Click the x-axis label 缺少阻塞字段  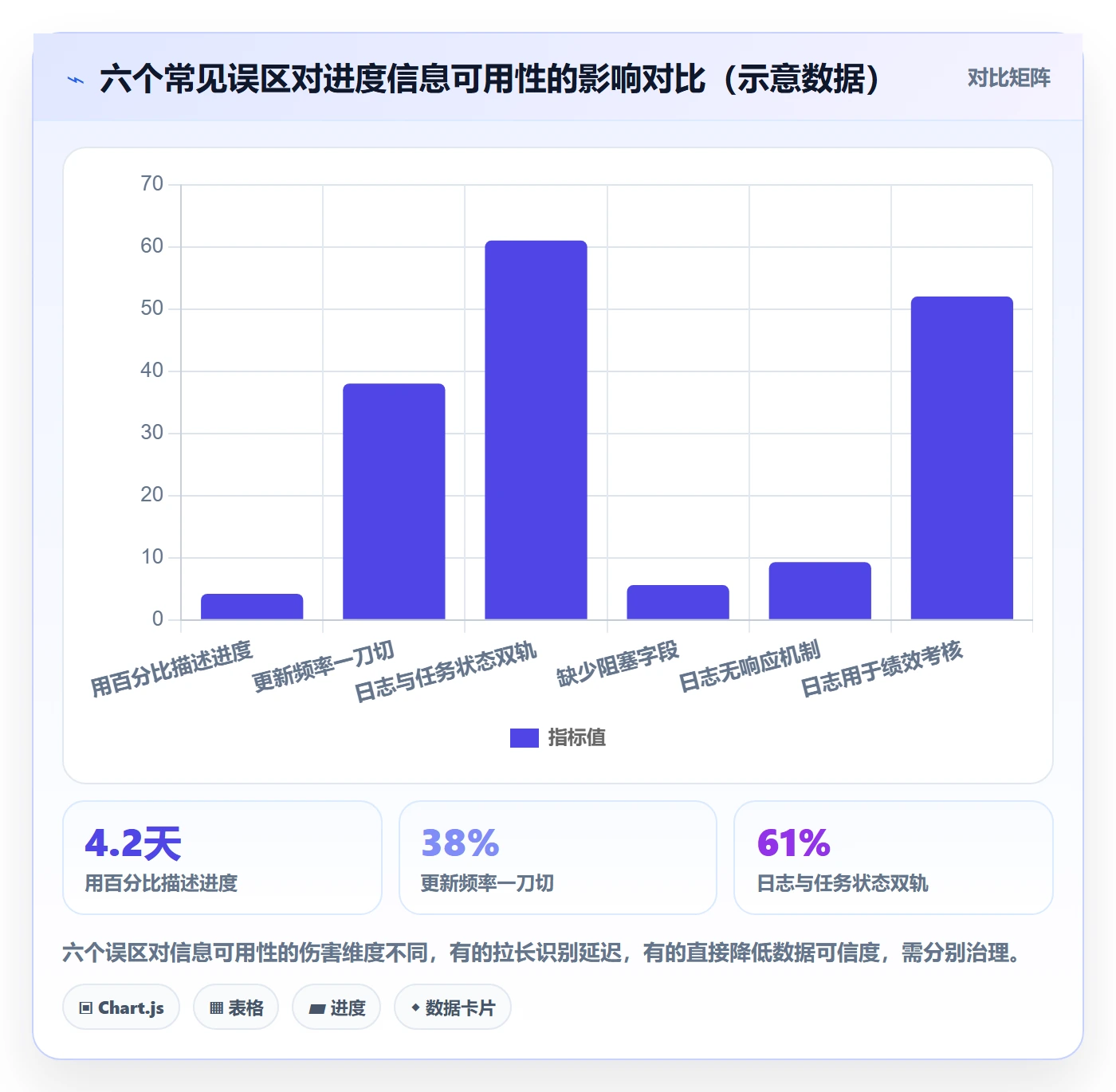pyautogui.click(x=618, y=664)
